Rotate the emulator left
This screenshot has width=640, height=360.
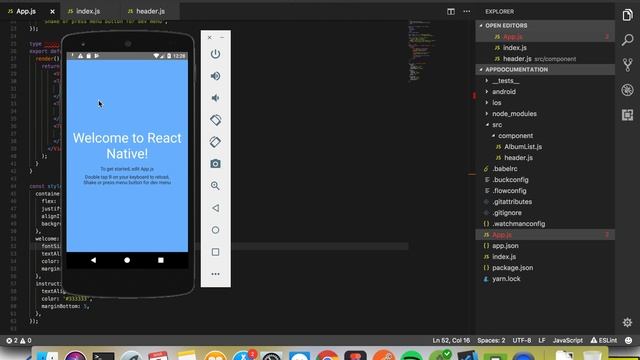(x=215, y=120)
